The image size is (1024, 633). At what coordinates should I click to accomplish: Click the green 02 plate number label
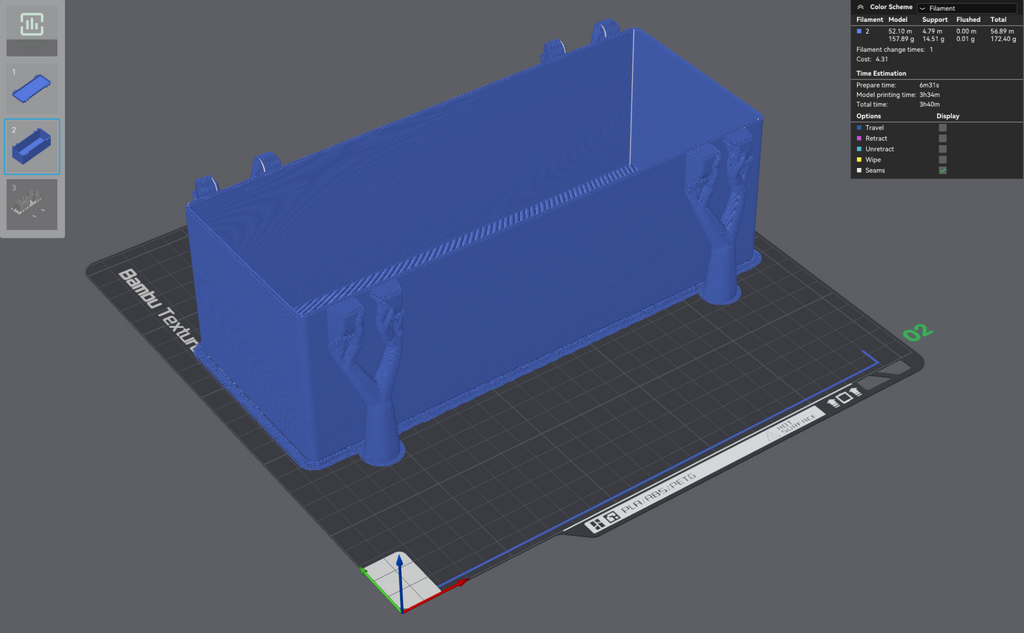point(918,332)
